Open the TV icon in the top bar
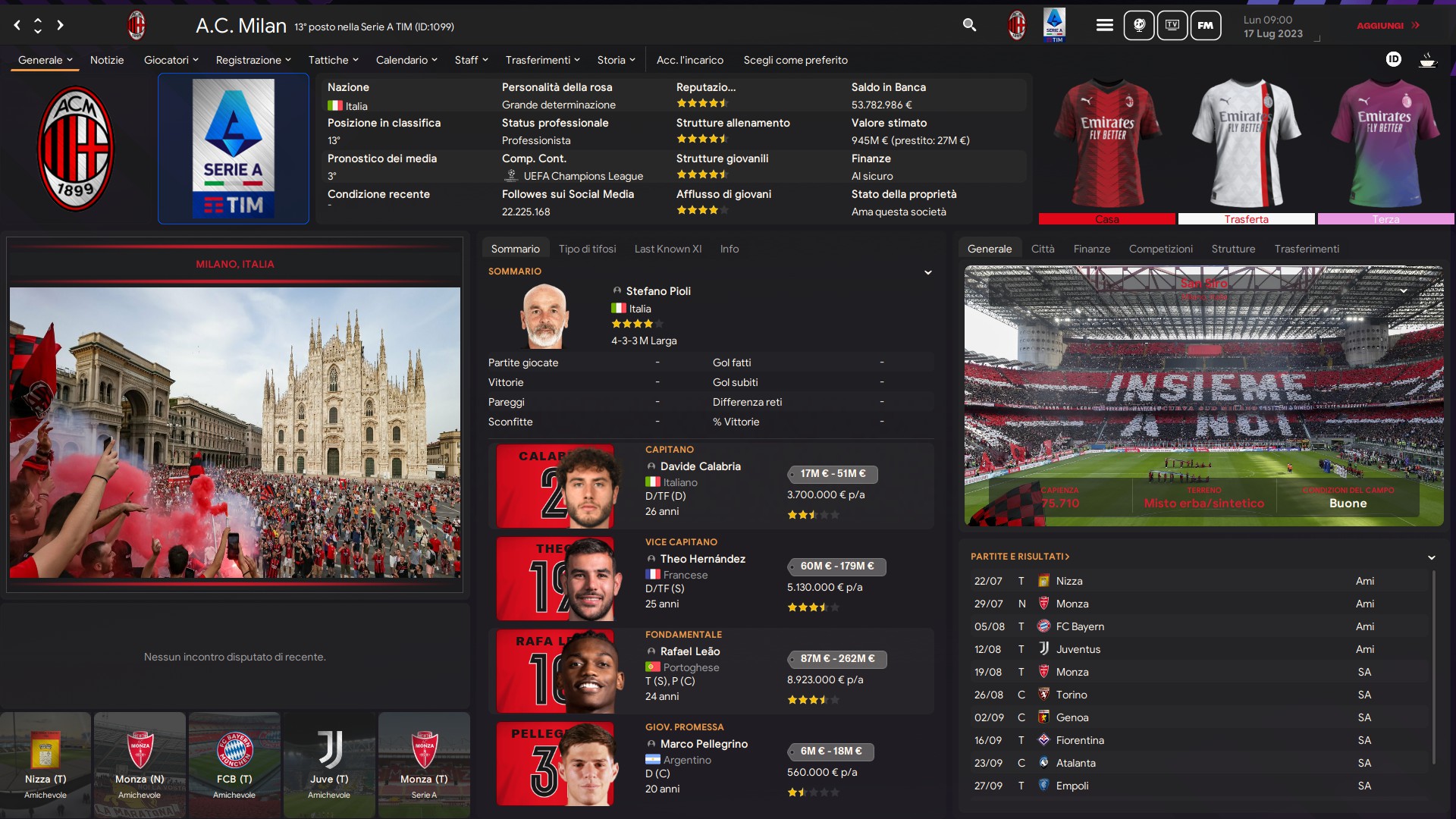The height and width of the screenshot is (819, 1456). tap(1172, 25)
